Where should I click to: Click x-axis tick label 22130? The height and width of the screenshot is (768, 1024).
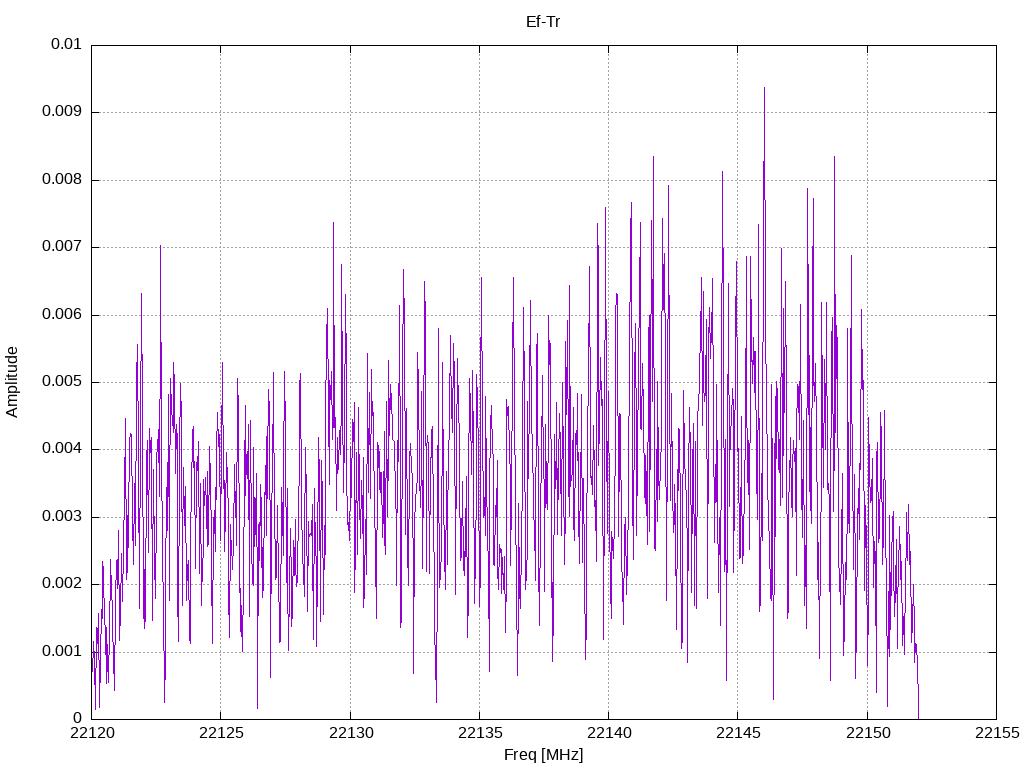(351, 733)
